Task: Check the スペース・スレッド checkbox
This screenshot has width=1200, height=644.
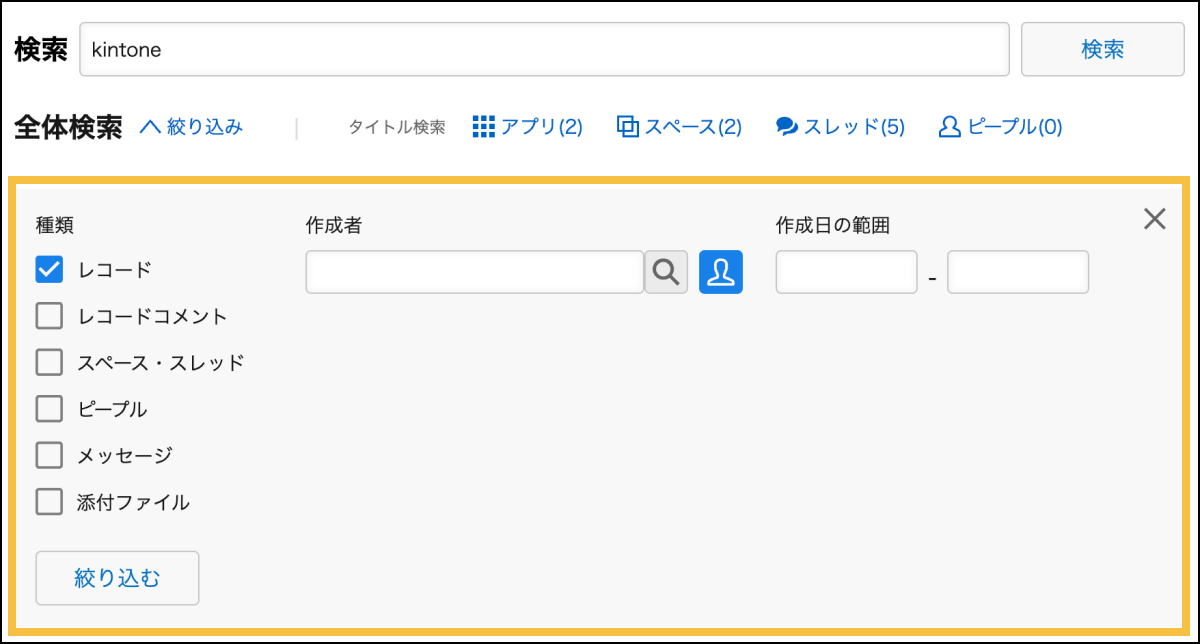Action: click(x=50, y=362)
